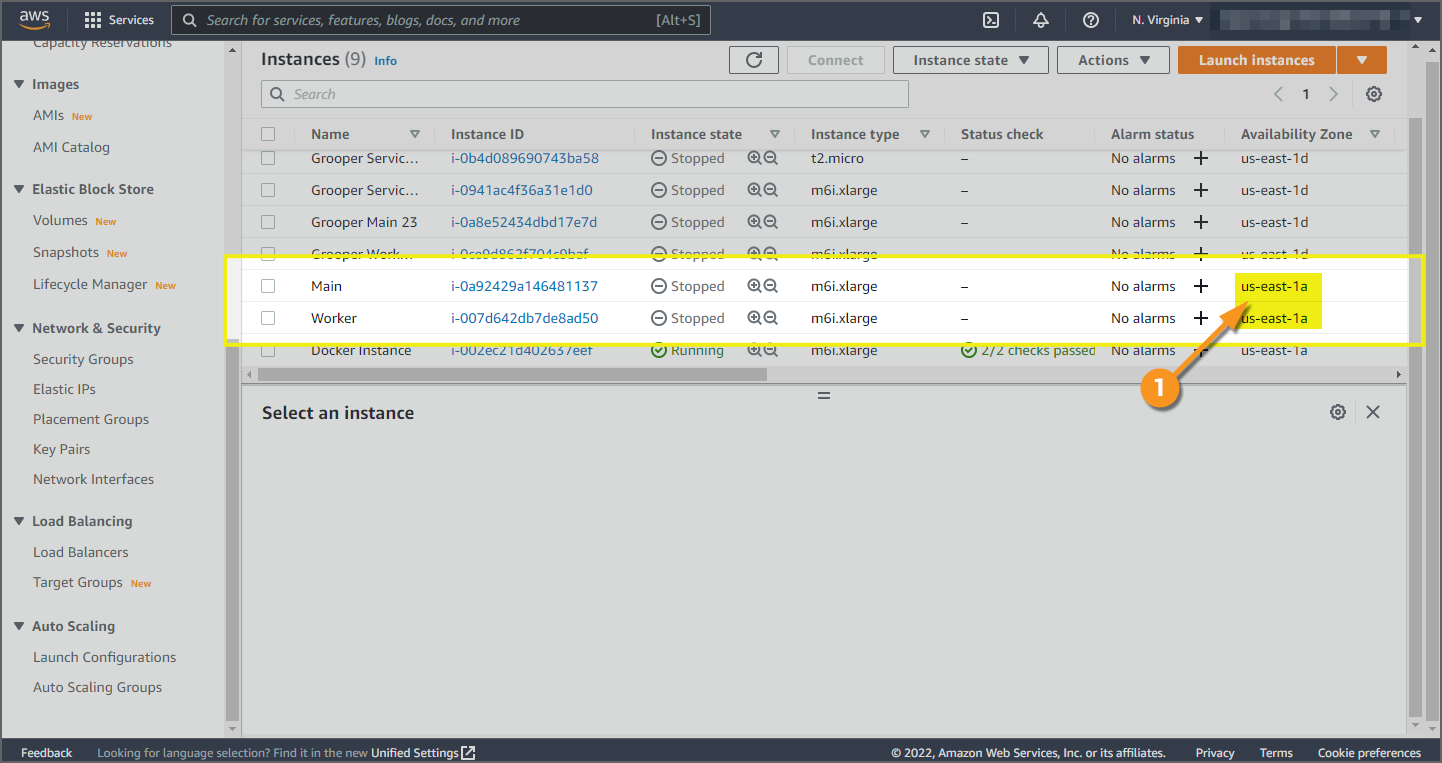Collapse the Load Balancing section
The width and height of the screenshot is (1442, 763).
pyautogui.click(x=19, y=521)
